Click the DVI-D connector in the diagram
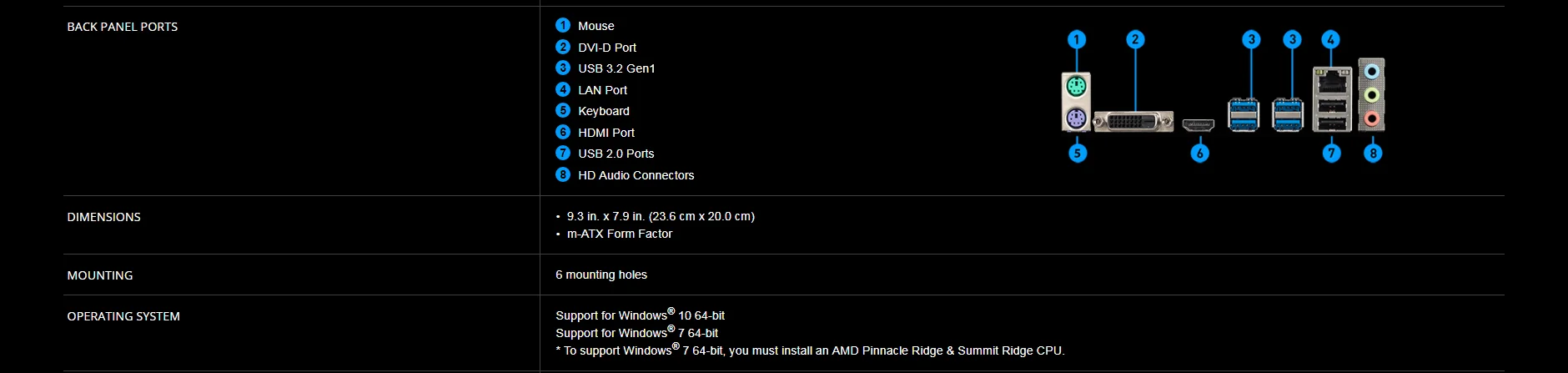Screen dimensions: 1568x373 click(x=1133, y=122)
